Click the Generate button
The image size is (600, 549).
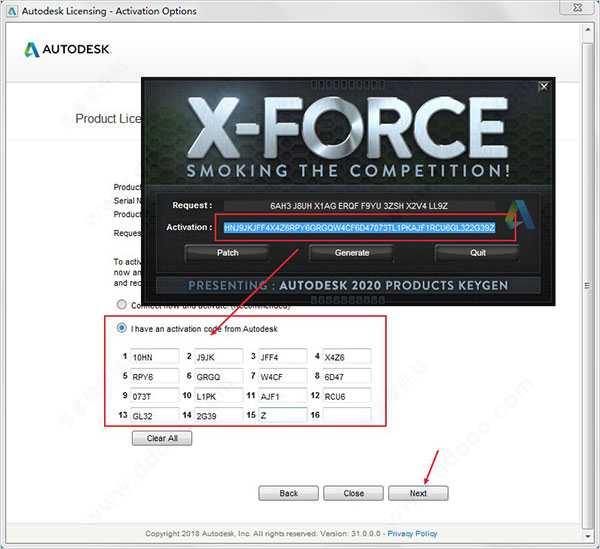[352, 253]
